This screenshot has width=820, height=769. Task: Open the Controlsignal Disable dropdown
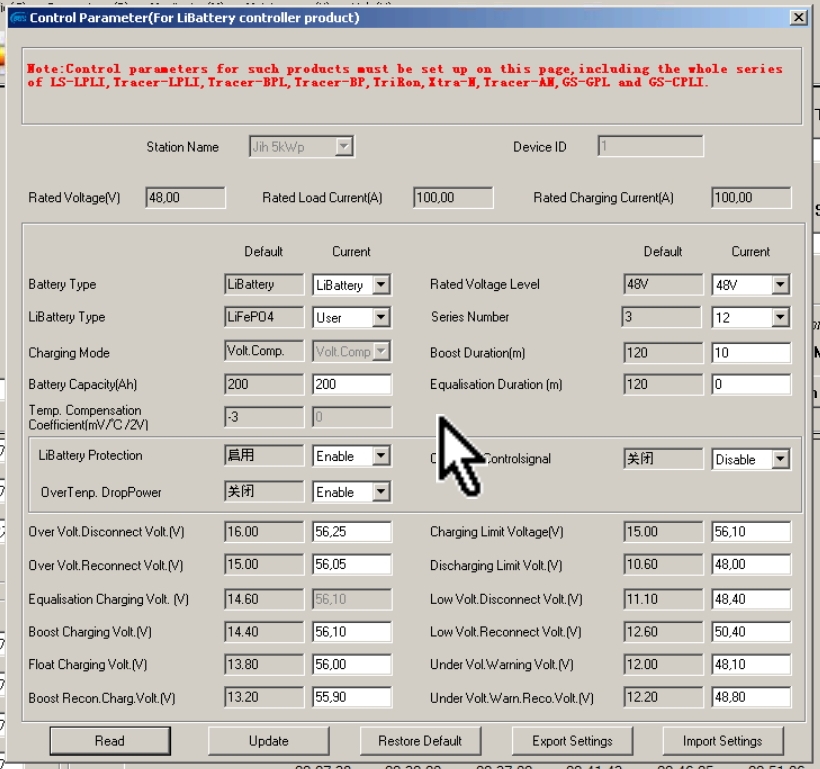click(x=780, y=460)
